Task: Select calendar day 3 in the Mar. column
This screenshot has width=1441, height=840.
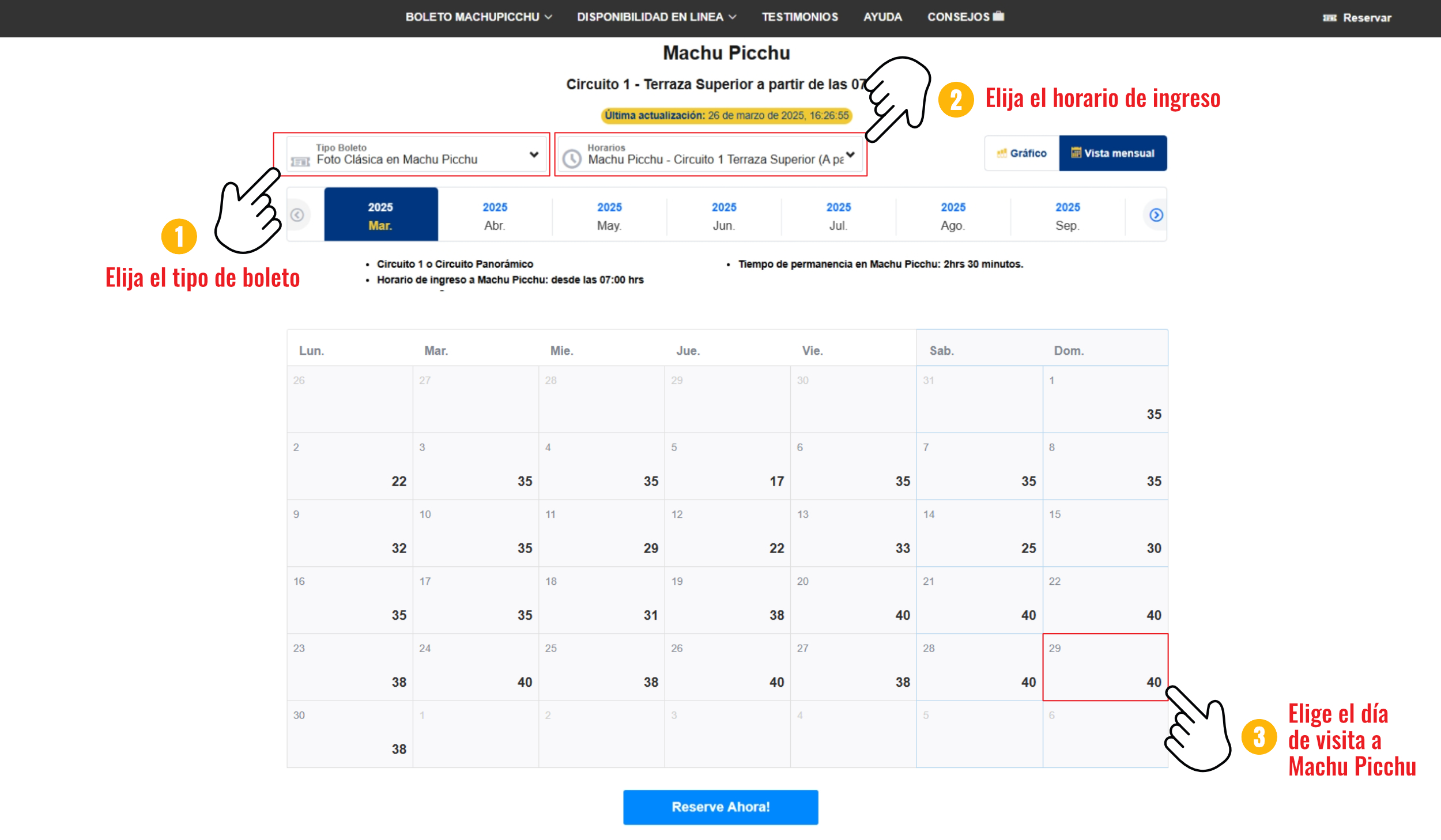Action: [476, 466]
